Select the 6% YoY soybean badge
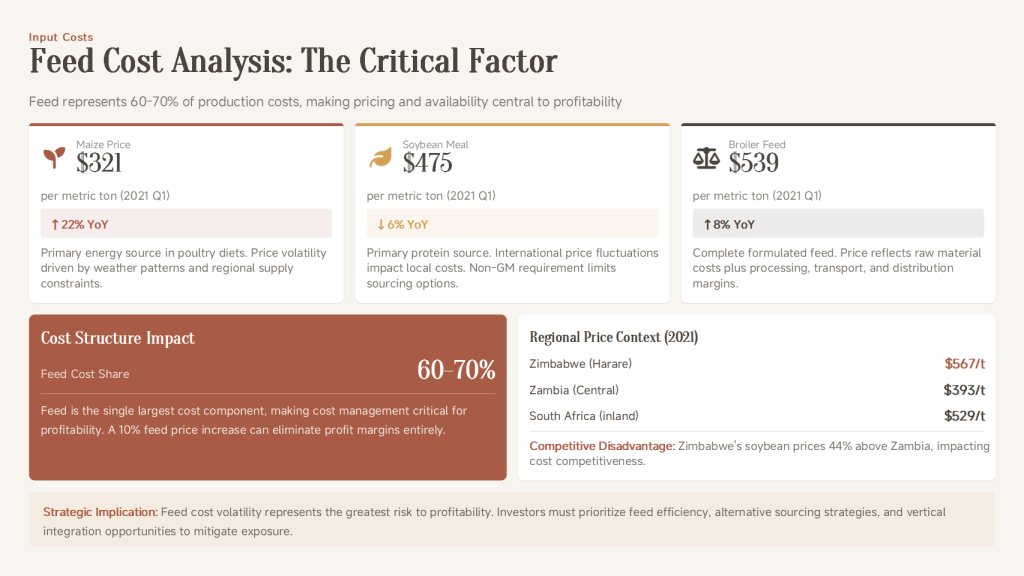 click(512, 223)
